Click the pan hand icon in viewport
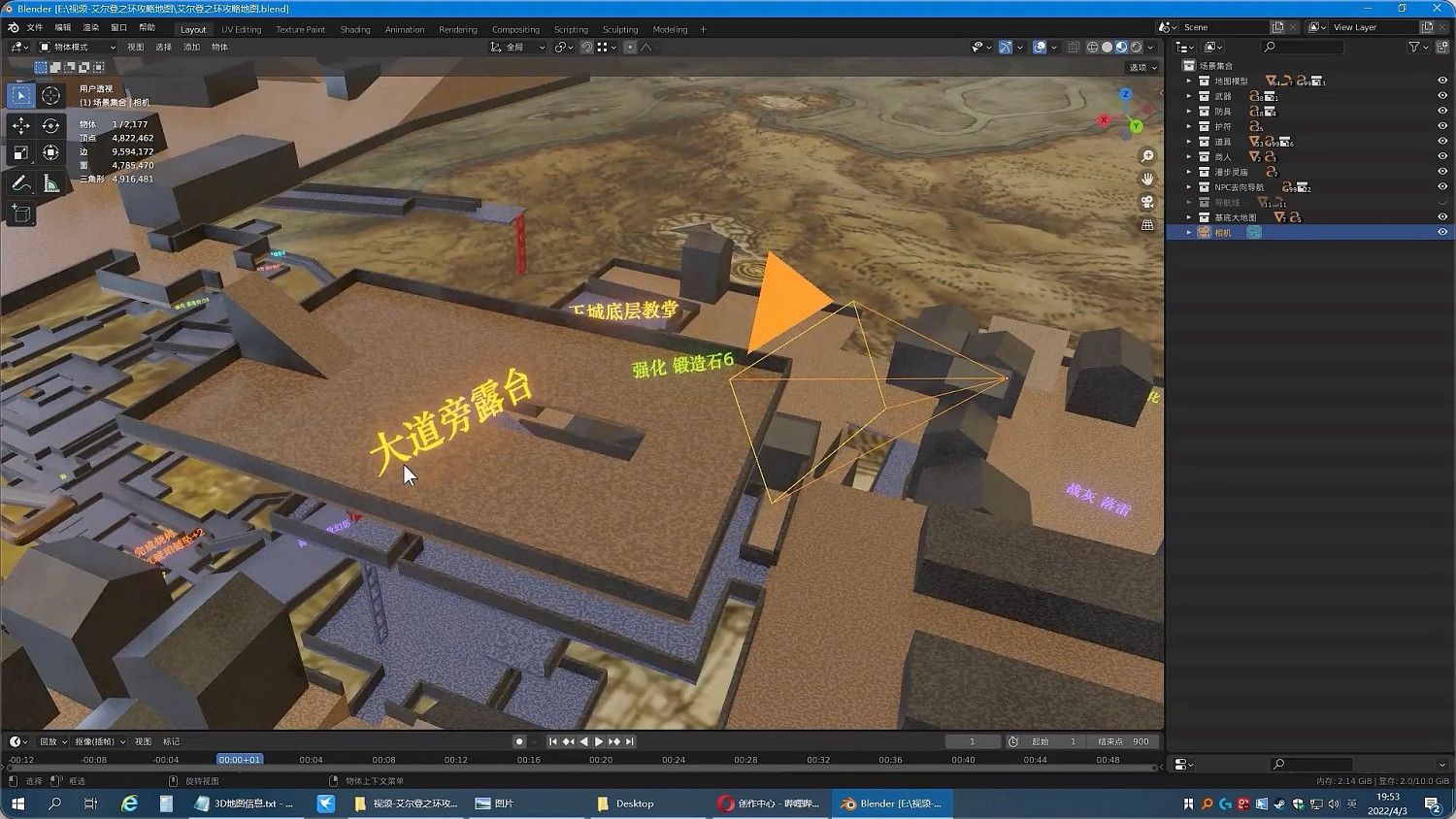The image size is (1456, 819). (1147, 179)
